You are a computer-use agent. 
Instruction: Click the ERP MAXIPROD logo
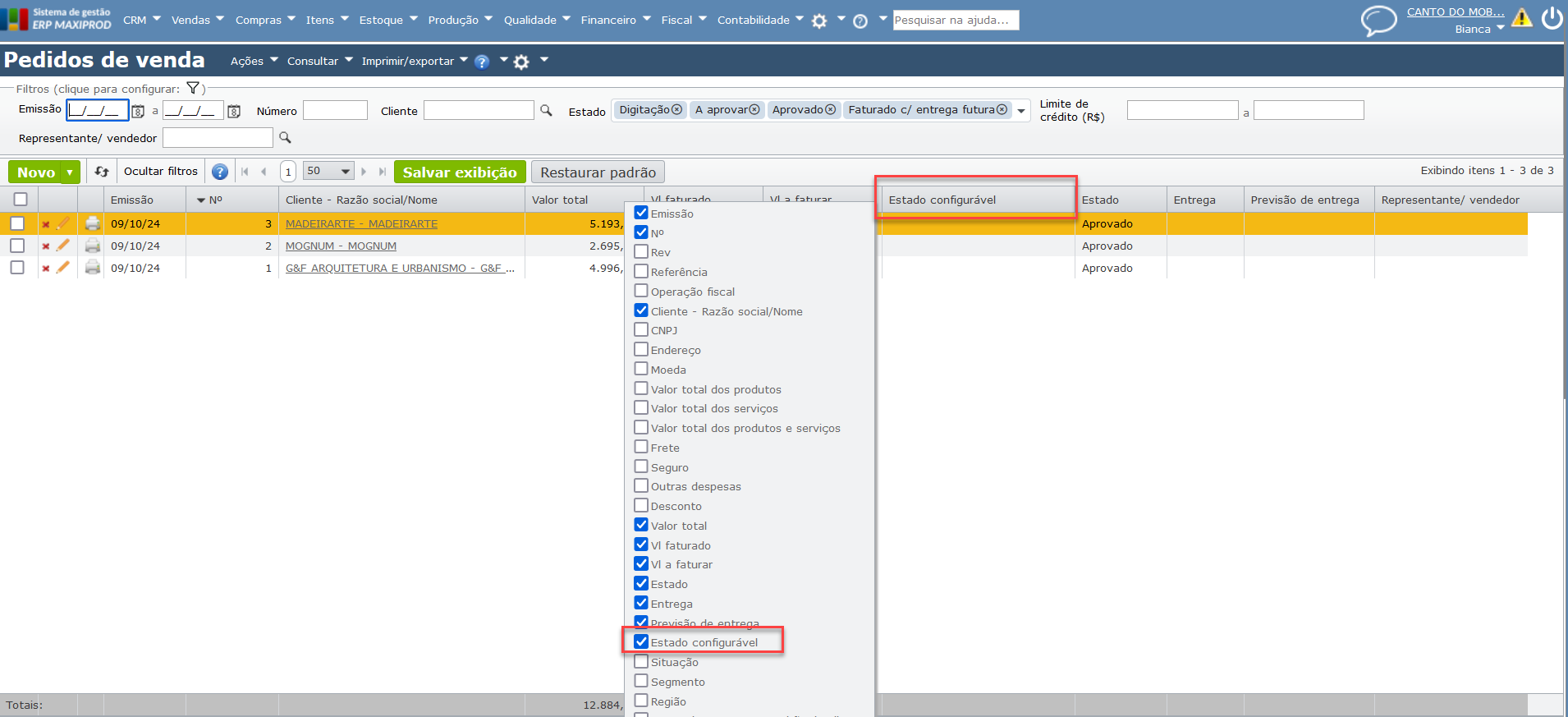[57, 19]
